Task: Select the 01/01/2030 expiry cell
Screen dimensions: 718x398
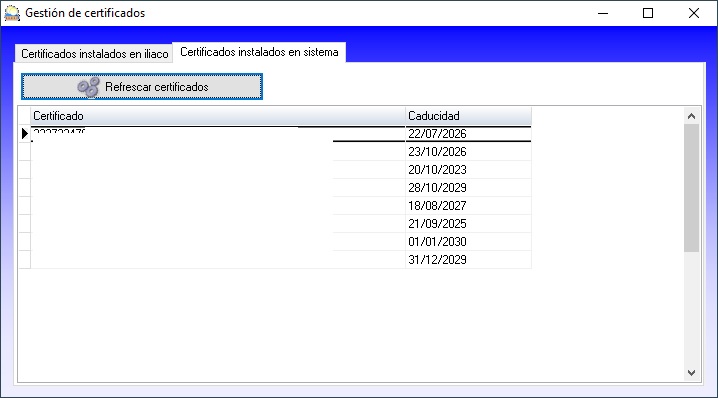Action: click(x=468, y=241)
